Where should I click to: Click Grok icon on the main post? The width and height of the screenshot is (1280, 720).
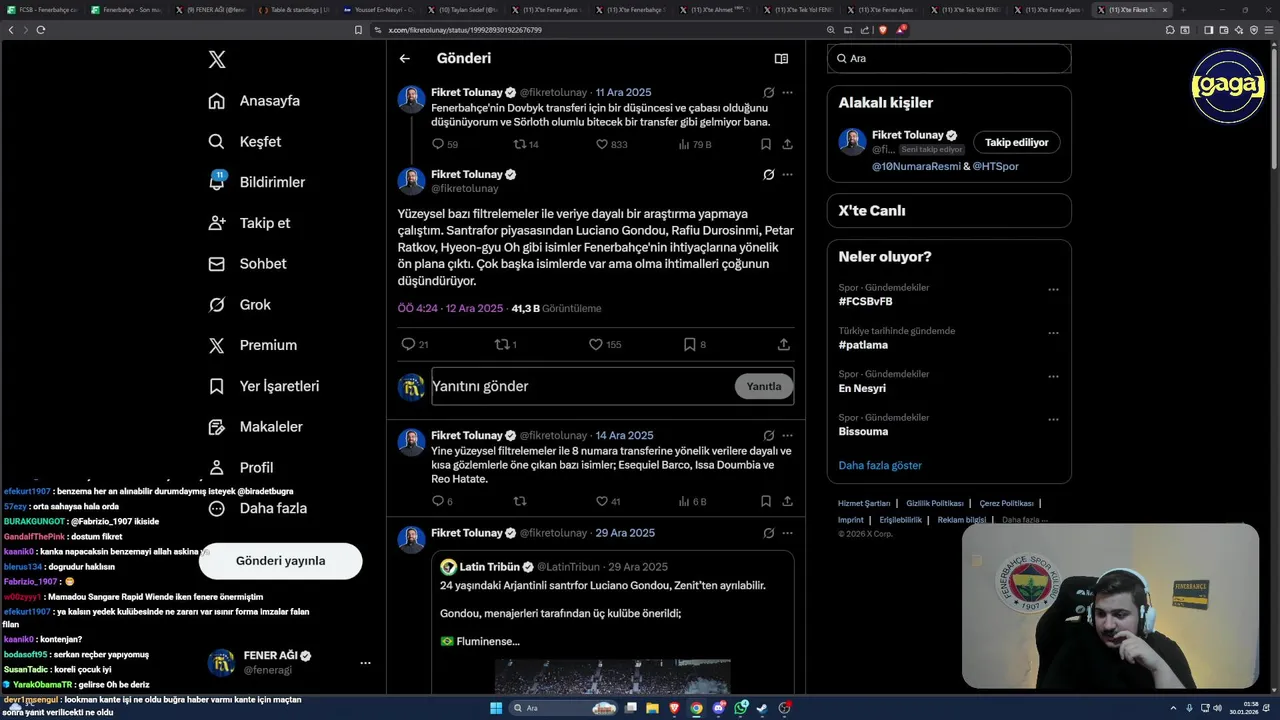coord(768,174)
